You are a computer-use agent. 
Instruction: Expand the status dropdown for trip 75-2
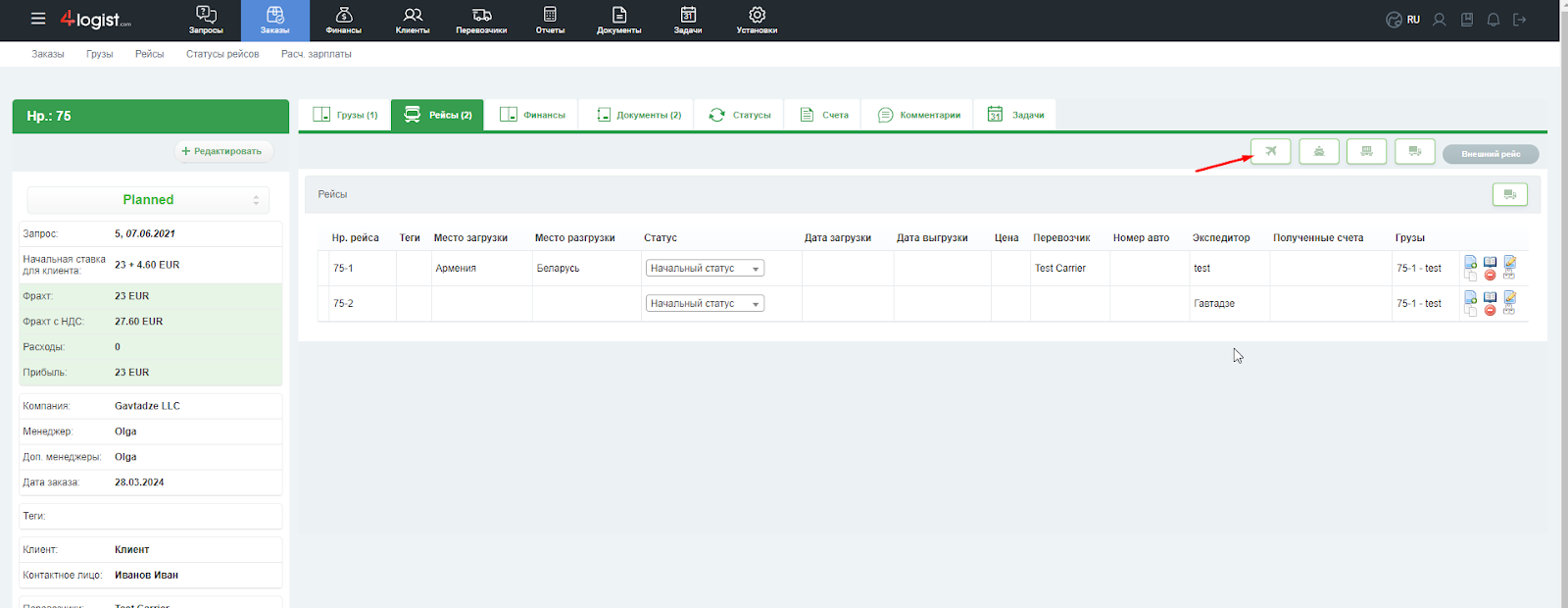(x=705, y=304)
